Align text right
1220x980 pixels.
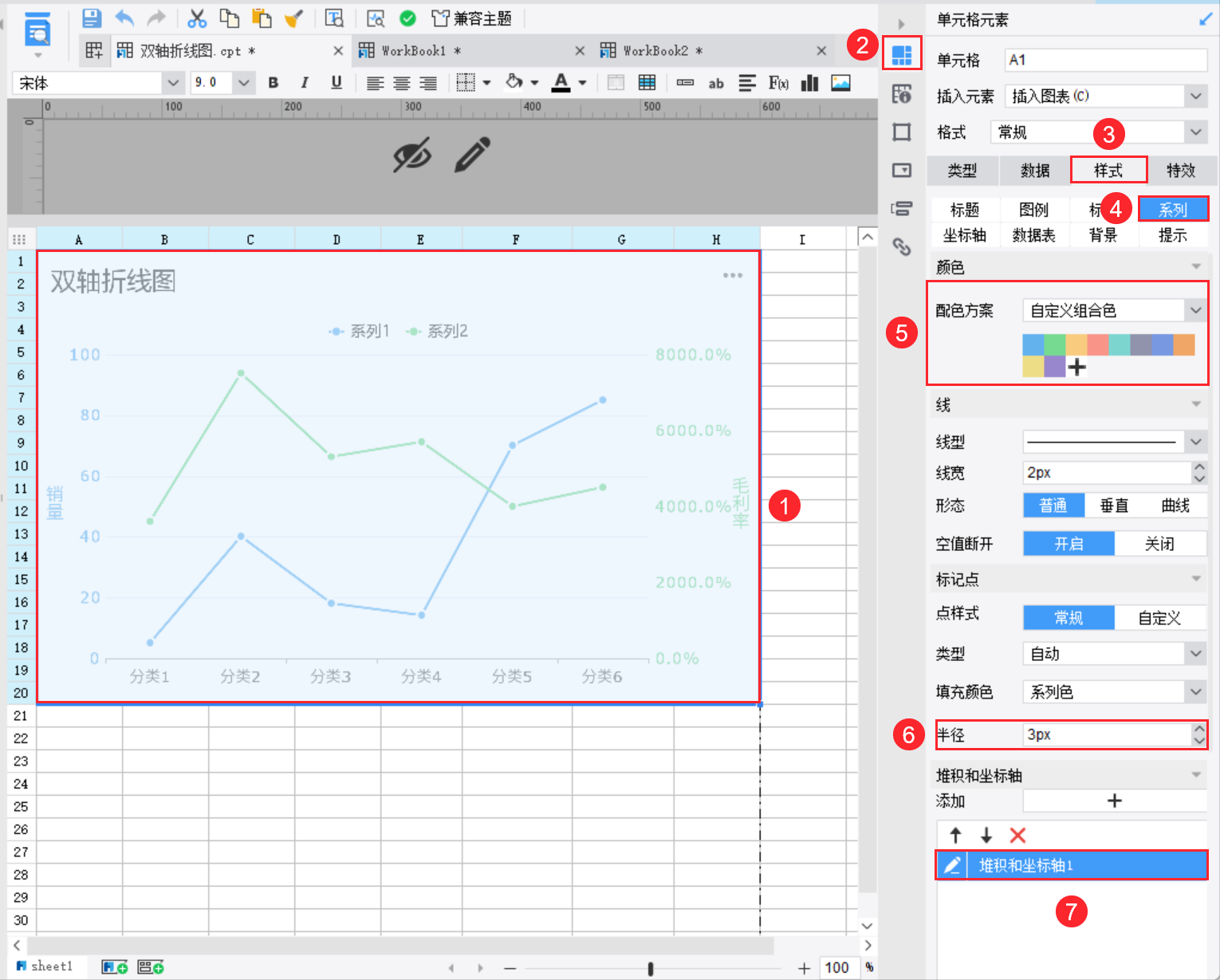(428, 83)
